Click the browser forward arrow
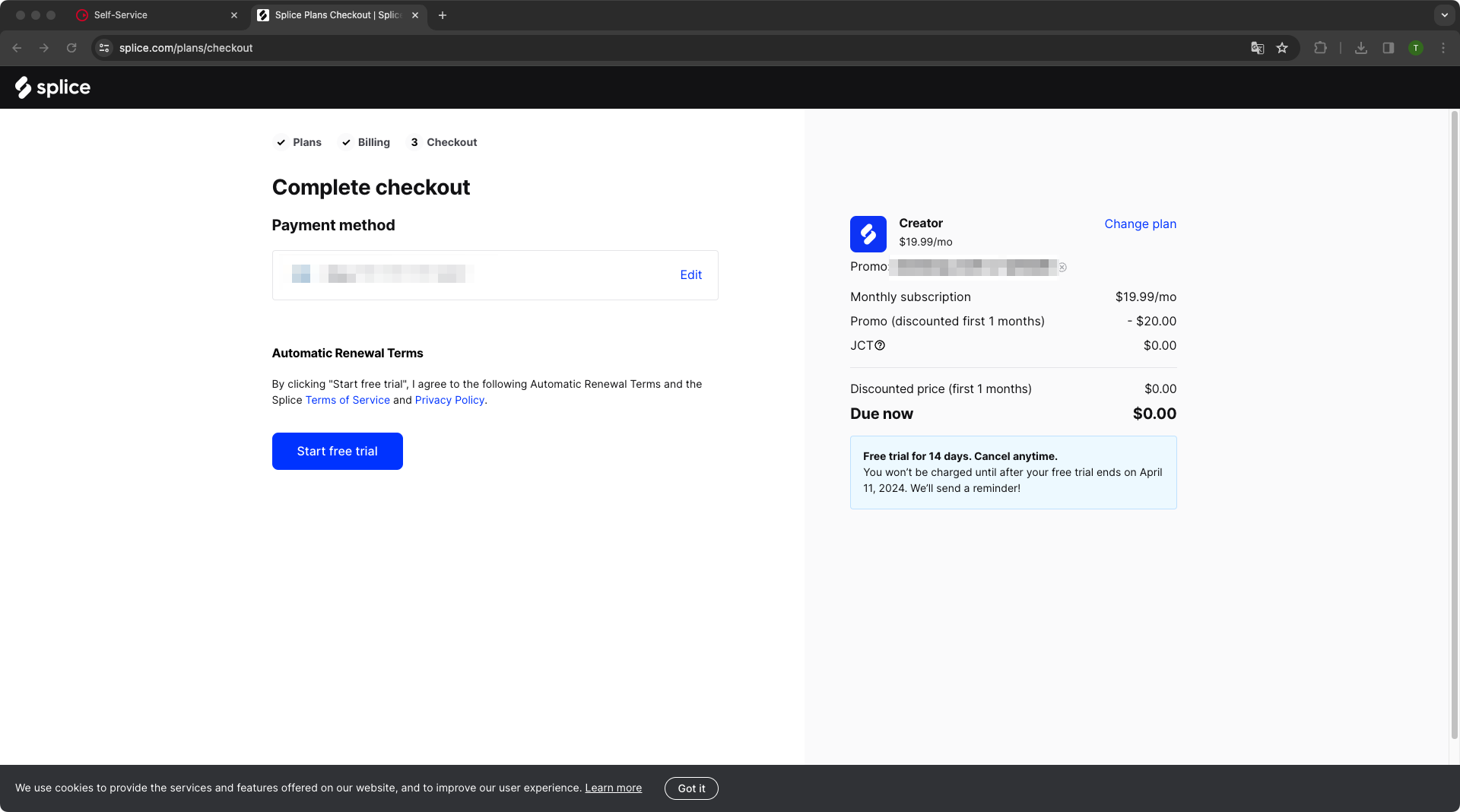This screenshot has width=1460, height=812. pos(44,48)
